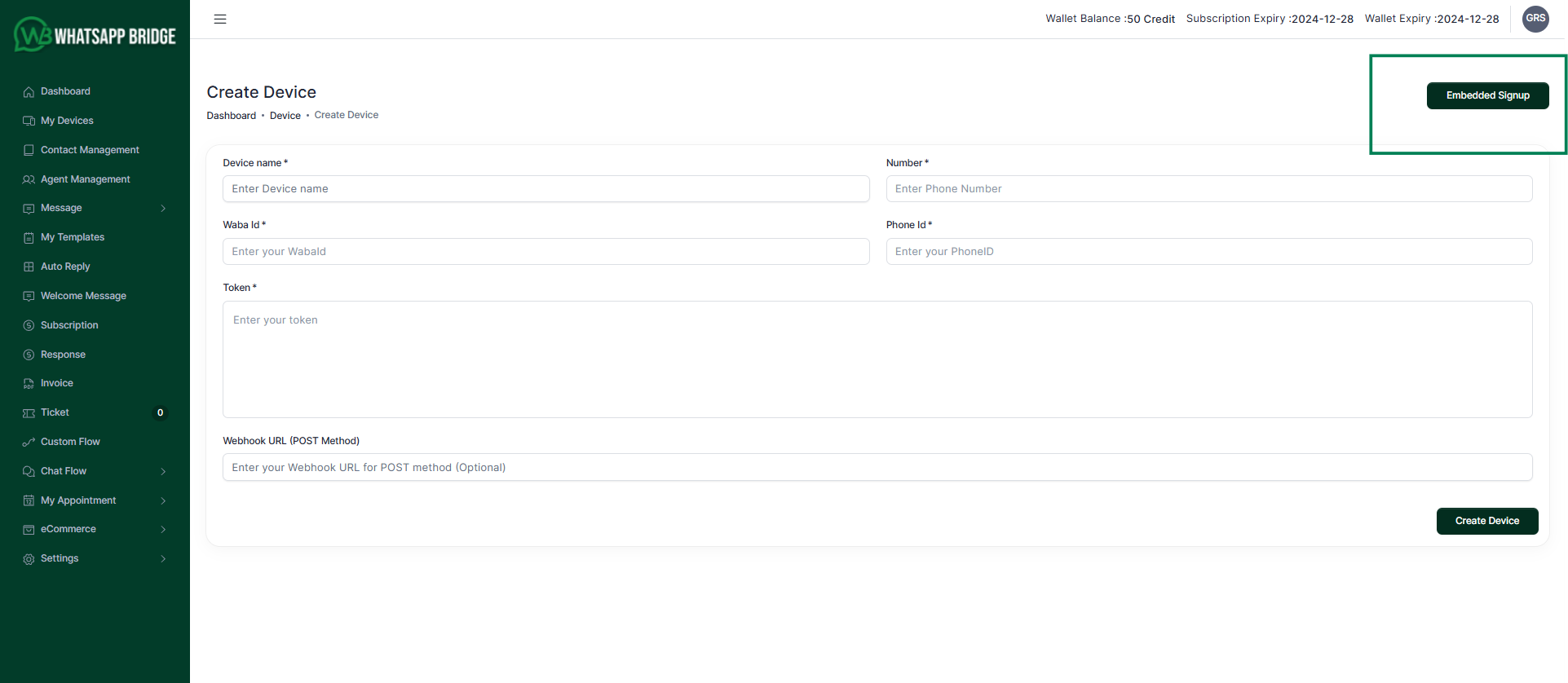
Task: Click the Create Device breadcrumb text
Action: pyautogui.click(x=347, y=115)
